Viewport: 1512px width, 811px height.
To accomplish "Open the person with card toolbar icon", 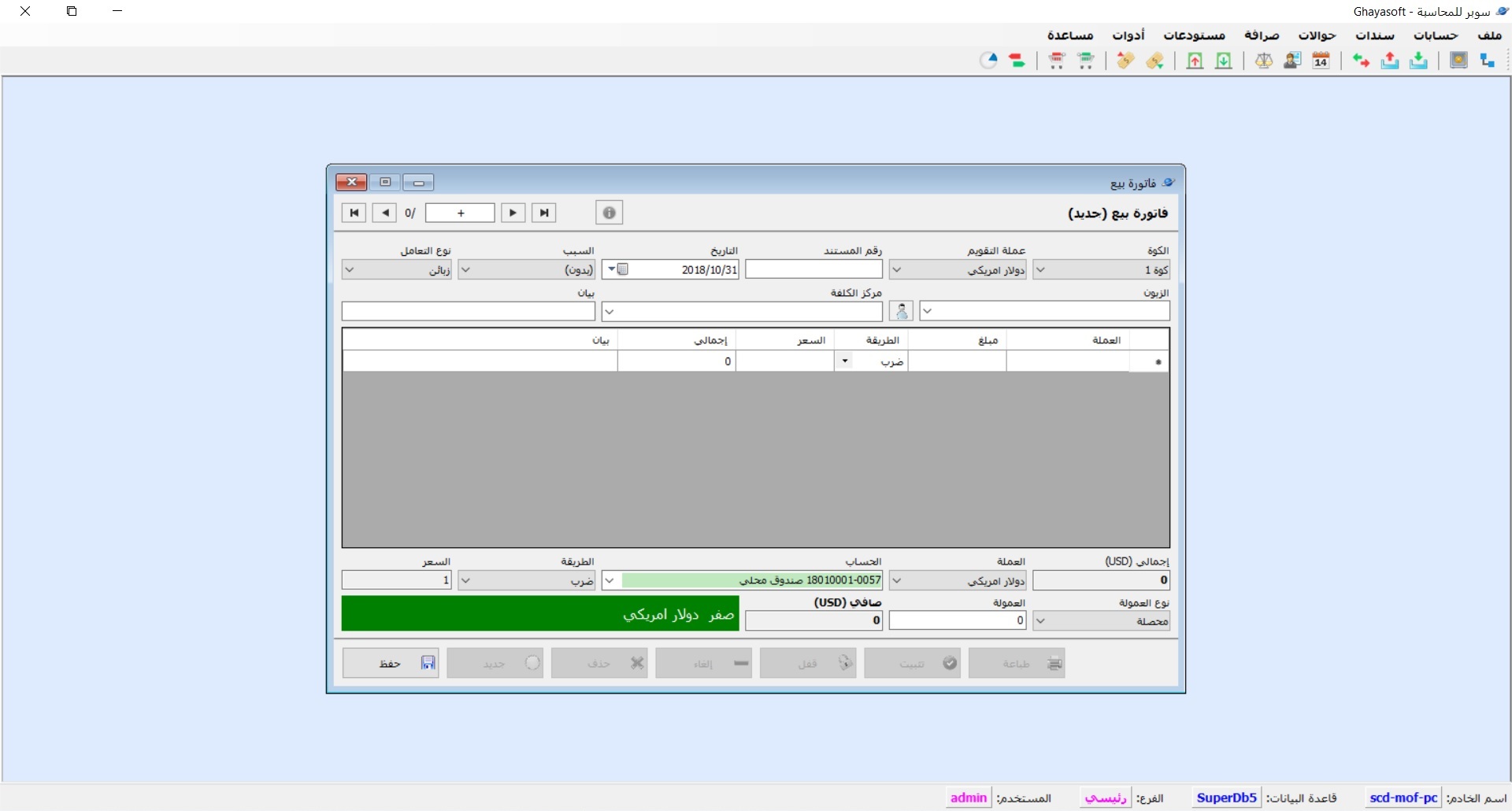I will [x=1292, y=61].
